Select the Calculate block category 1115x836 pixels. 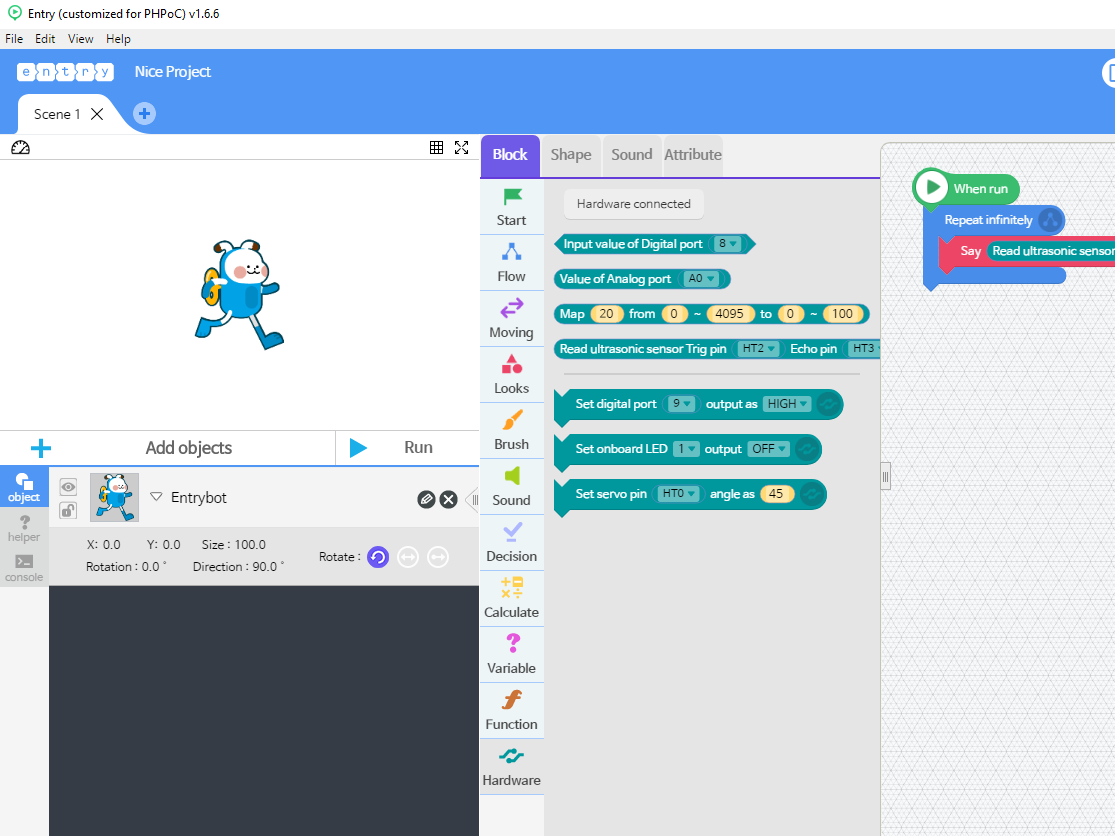point(511,598)
